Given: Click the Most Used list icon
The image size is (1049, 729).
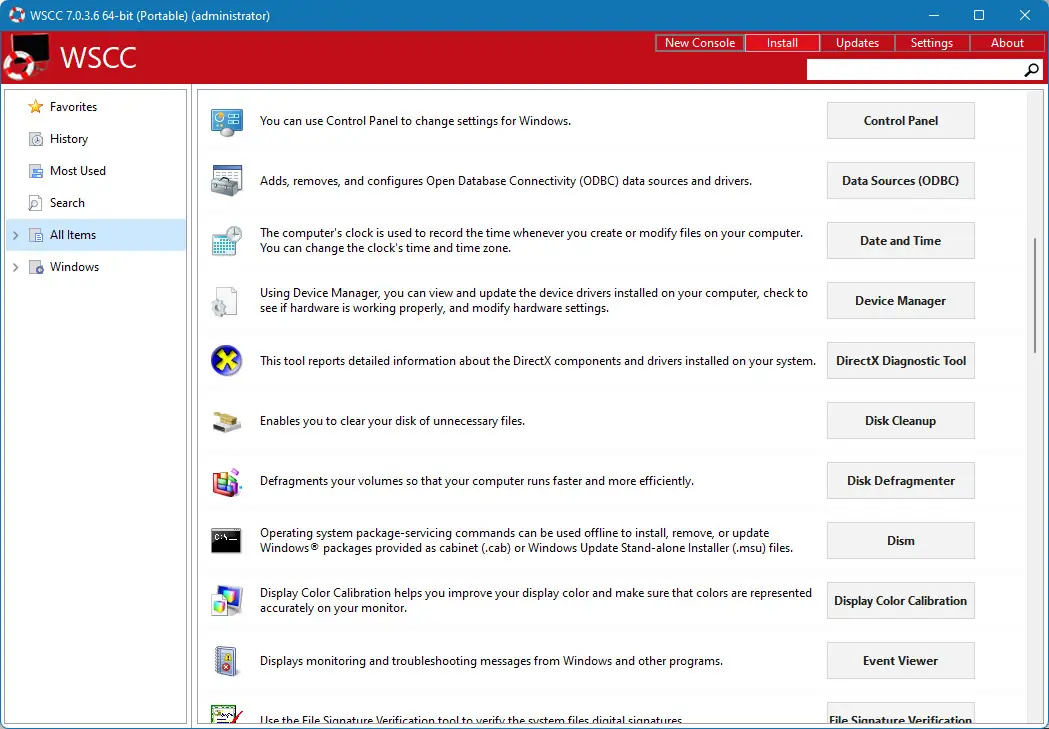Looking at the screenshot, I should point(35,171).
